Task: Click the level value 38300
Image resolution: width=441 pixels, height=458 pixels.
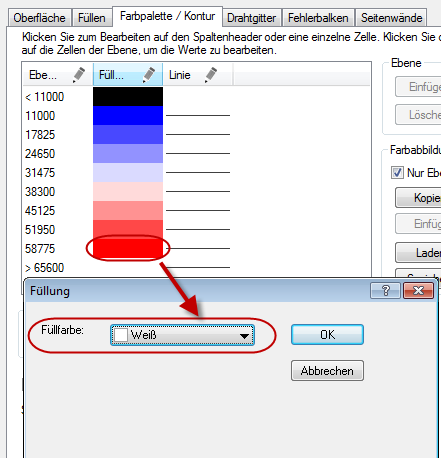Action: (40, 192)
